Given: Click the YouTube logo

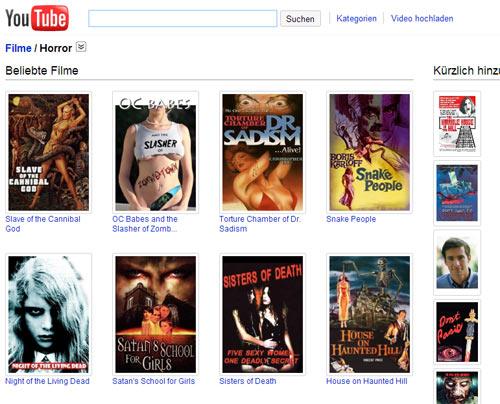Looking at the screenshot, I should pyautogui.click(x=37, y=18).
